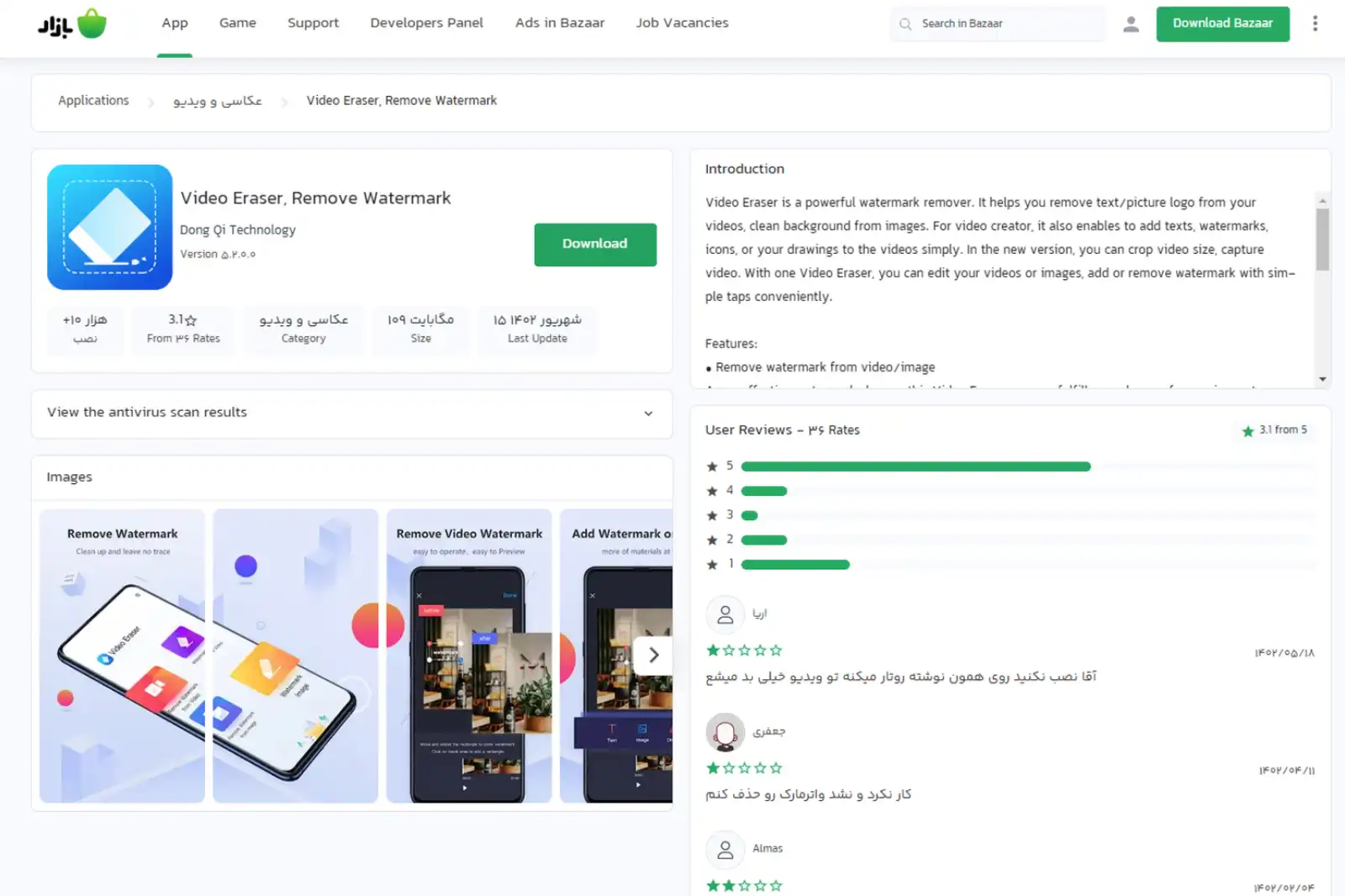Click the star icon of the 5-star row
The height and width of the screenshot is (896, 1345).
pyautogui.click(x=712, y=466)
